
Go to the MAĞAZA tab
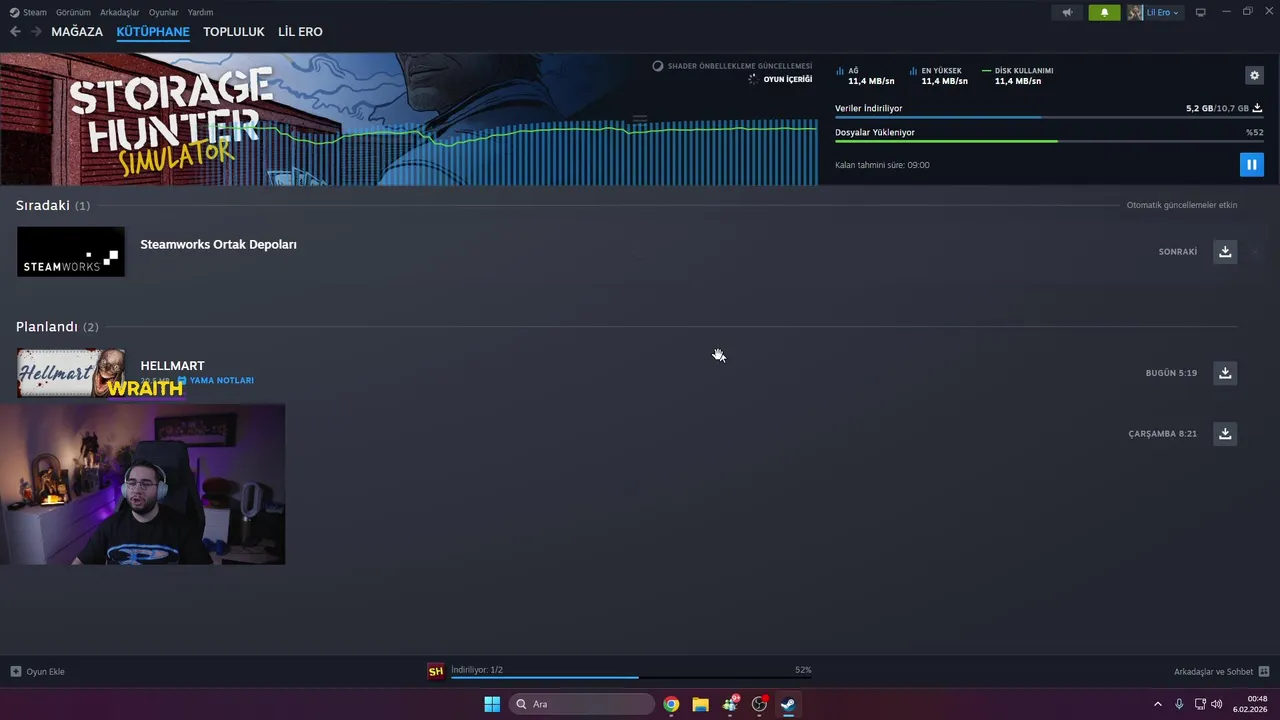click(77, 32)
